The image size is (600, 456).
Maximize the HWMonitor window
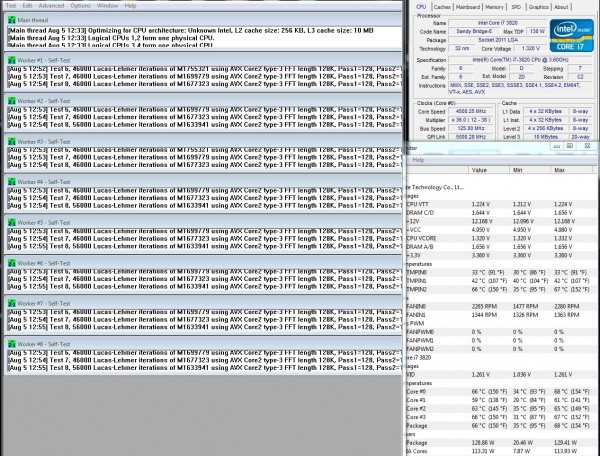tap(570, 147)
